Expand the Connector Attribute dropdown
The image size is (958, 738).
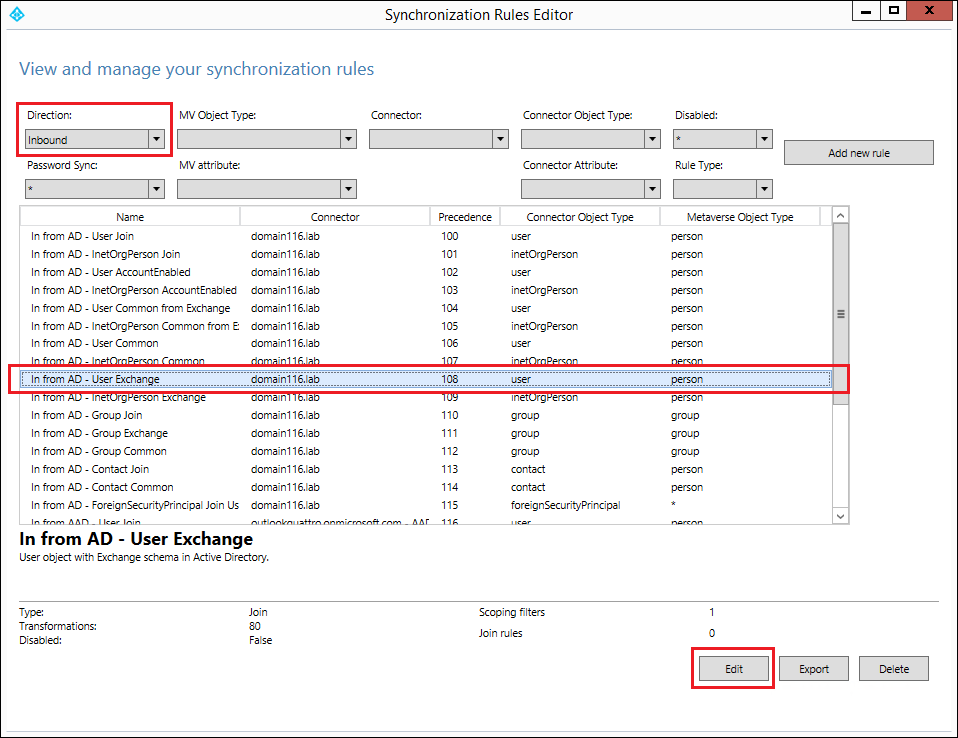click(591, 189)
